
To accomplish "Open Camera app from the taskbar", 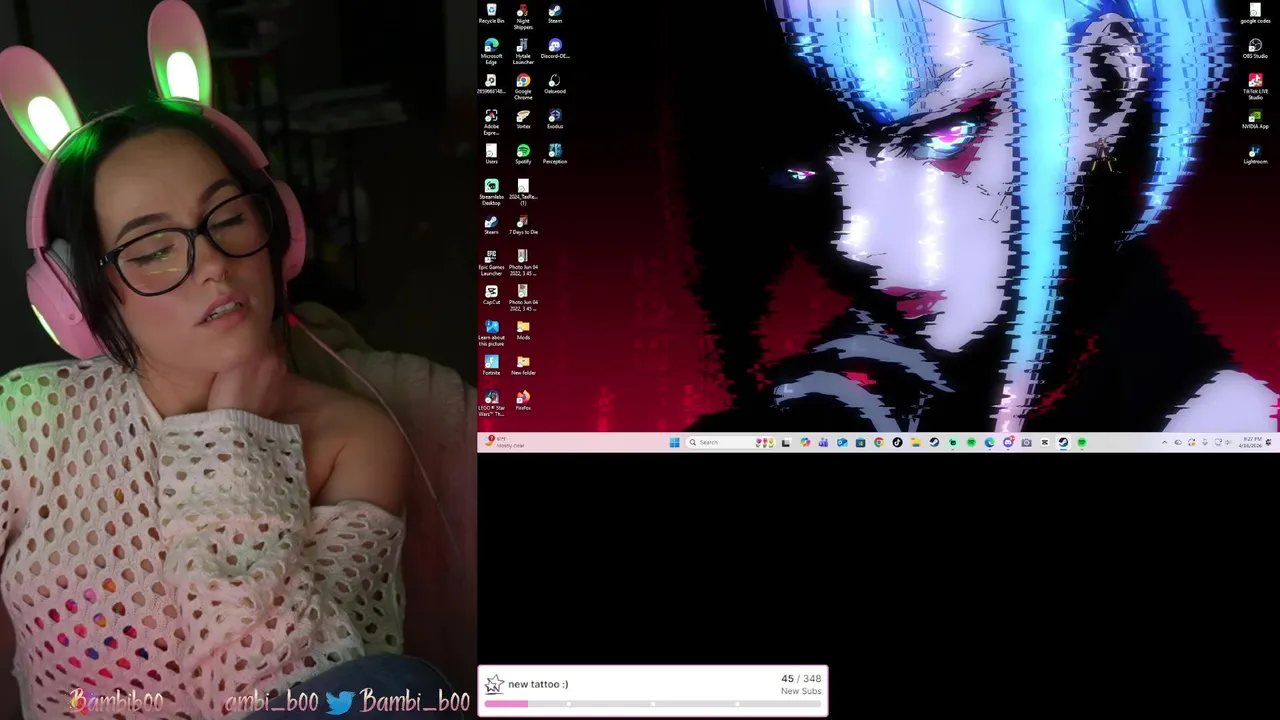I will [x=1027, y=442].
